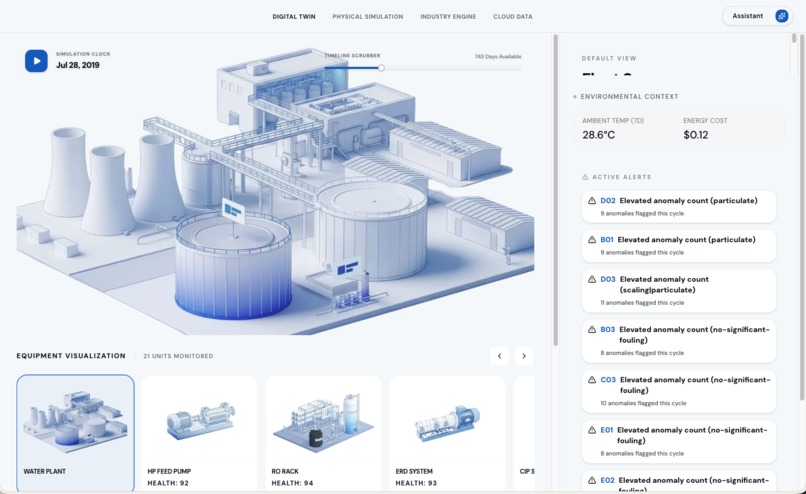Click the D03 alert warning triangle icon
This screenshot has width=806, height=494.
592,280
